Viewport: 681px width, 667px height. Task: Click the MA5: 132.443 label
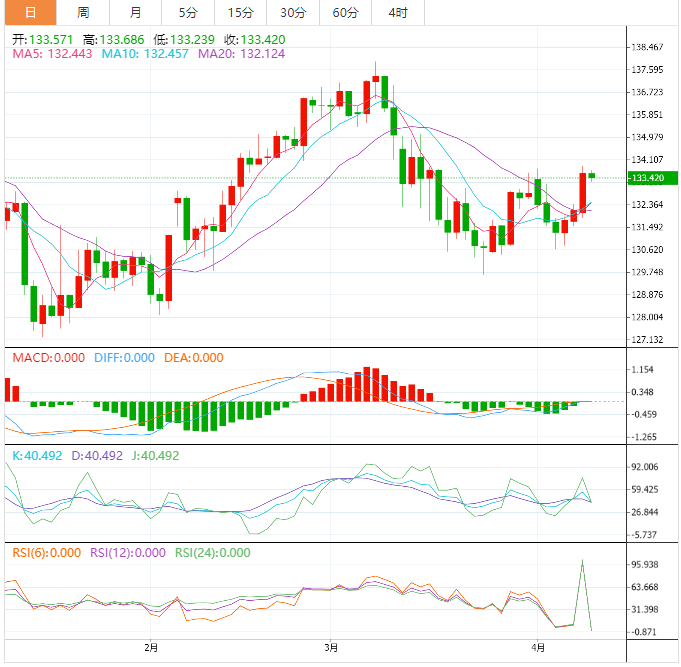tap(52, 54)
